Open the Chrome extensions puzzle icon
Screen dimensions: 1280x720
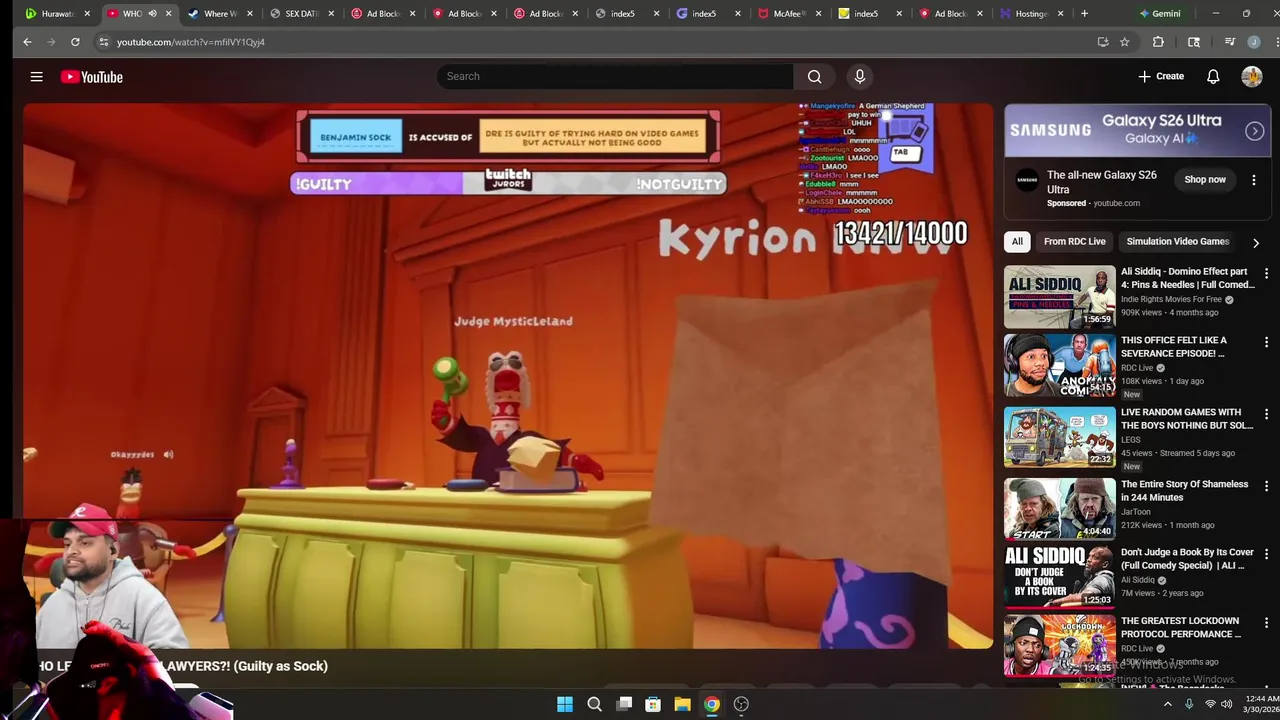(1158, 42)
